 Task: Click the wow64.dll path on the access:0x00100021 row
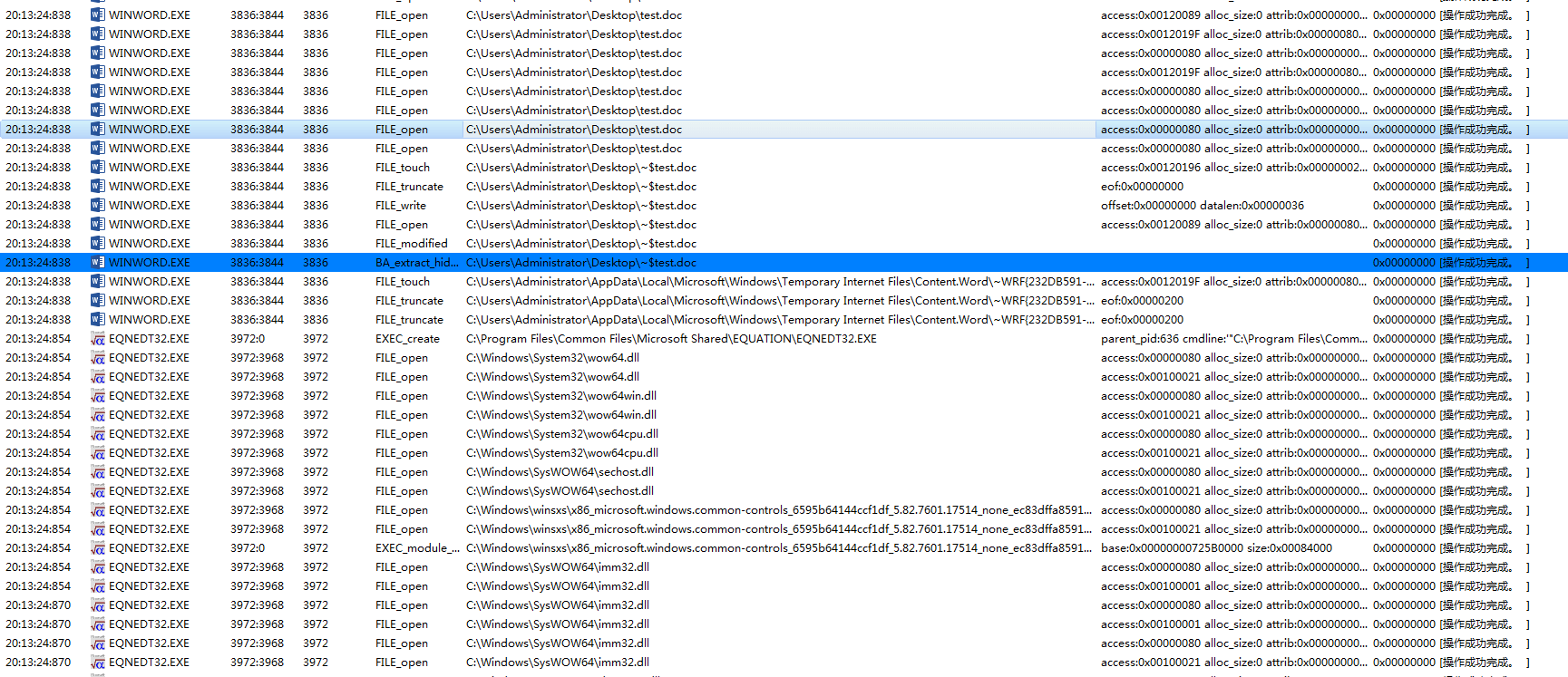[552, 376]
